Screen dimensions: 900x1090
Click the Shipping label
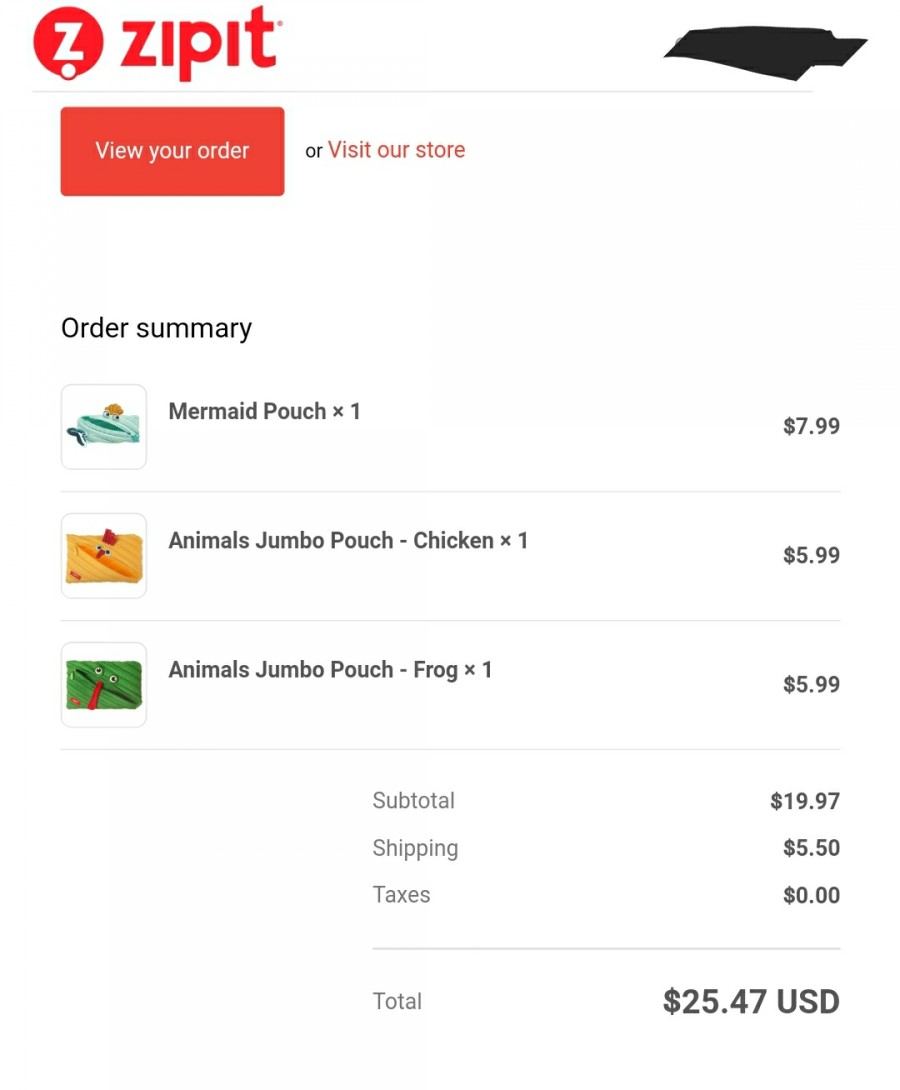point(415,848)
